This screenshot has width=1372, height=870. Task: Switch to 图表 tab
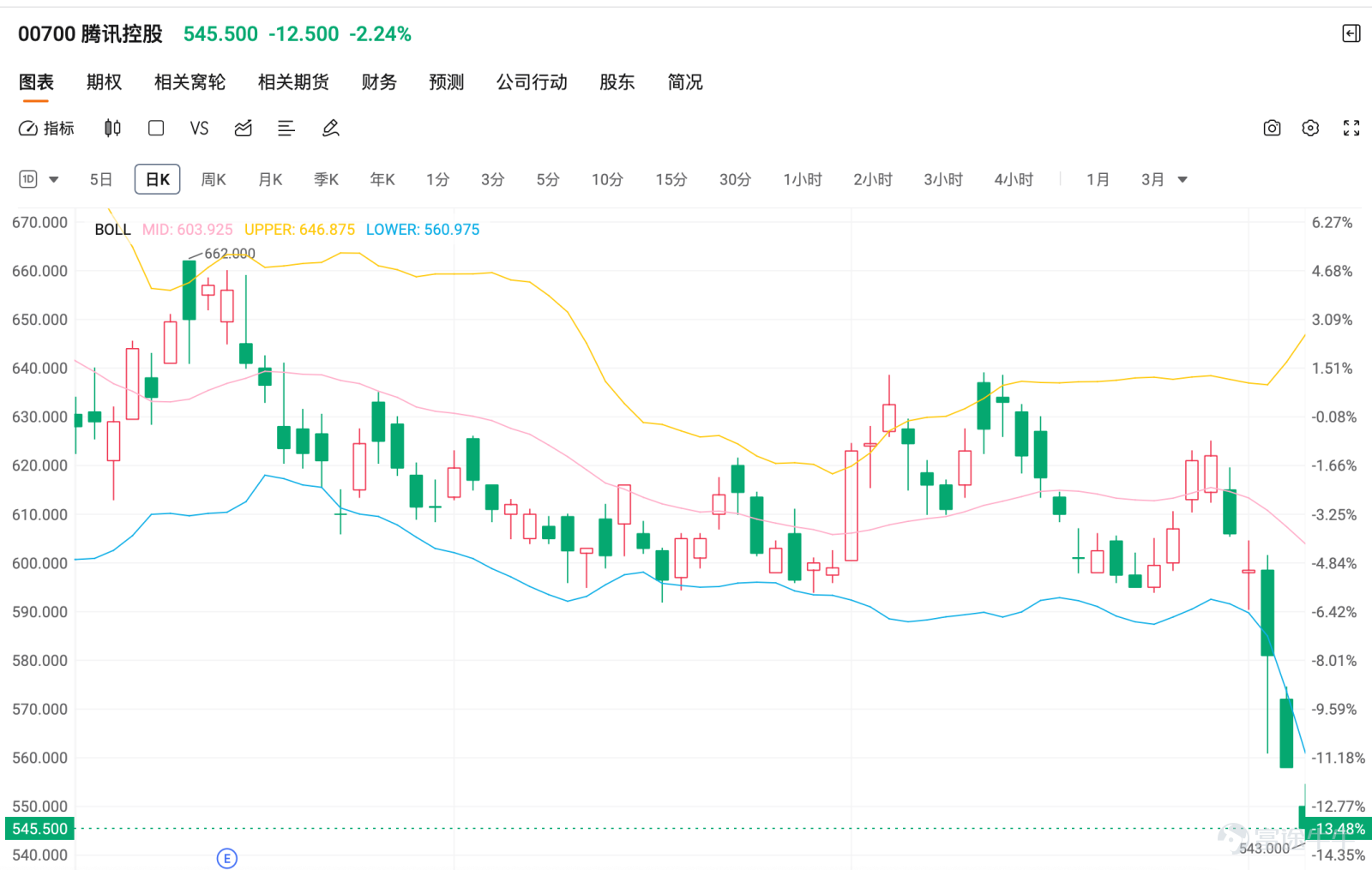[36, 82]
